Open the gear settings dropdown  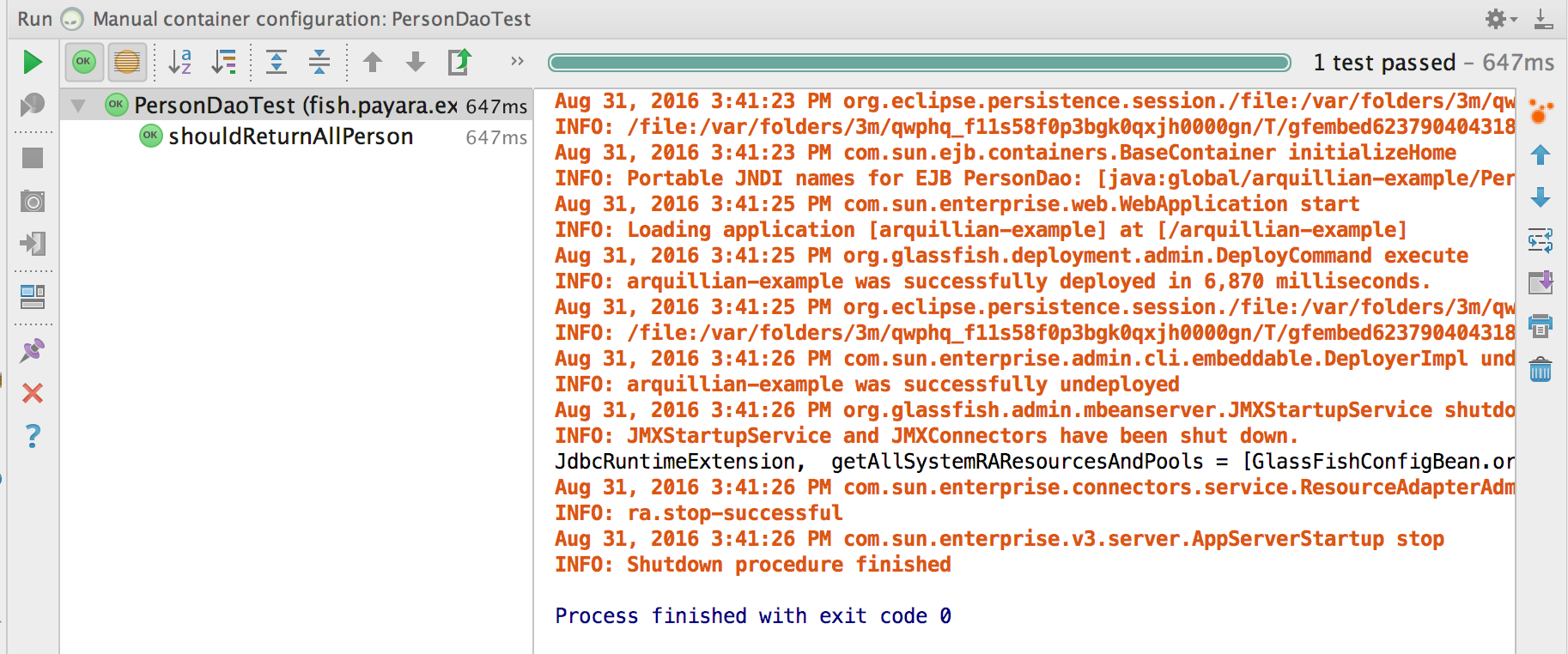1499,19
